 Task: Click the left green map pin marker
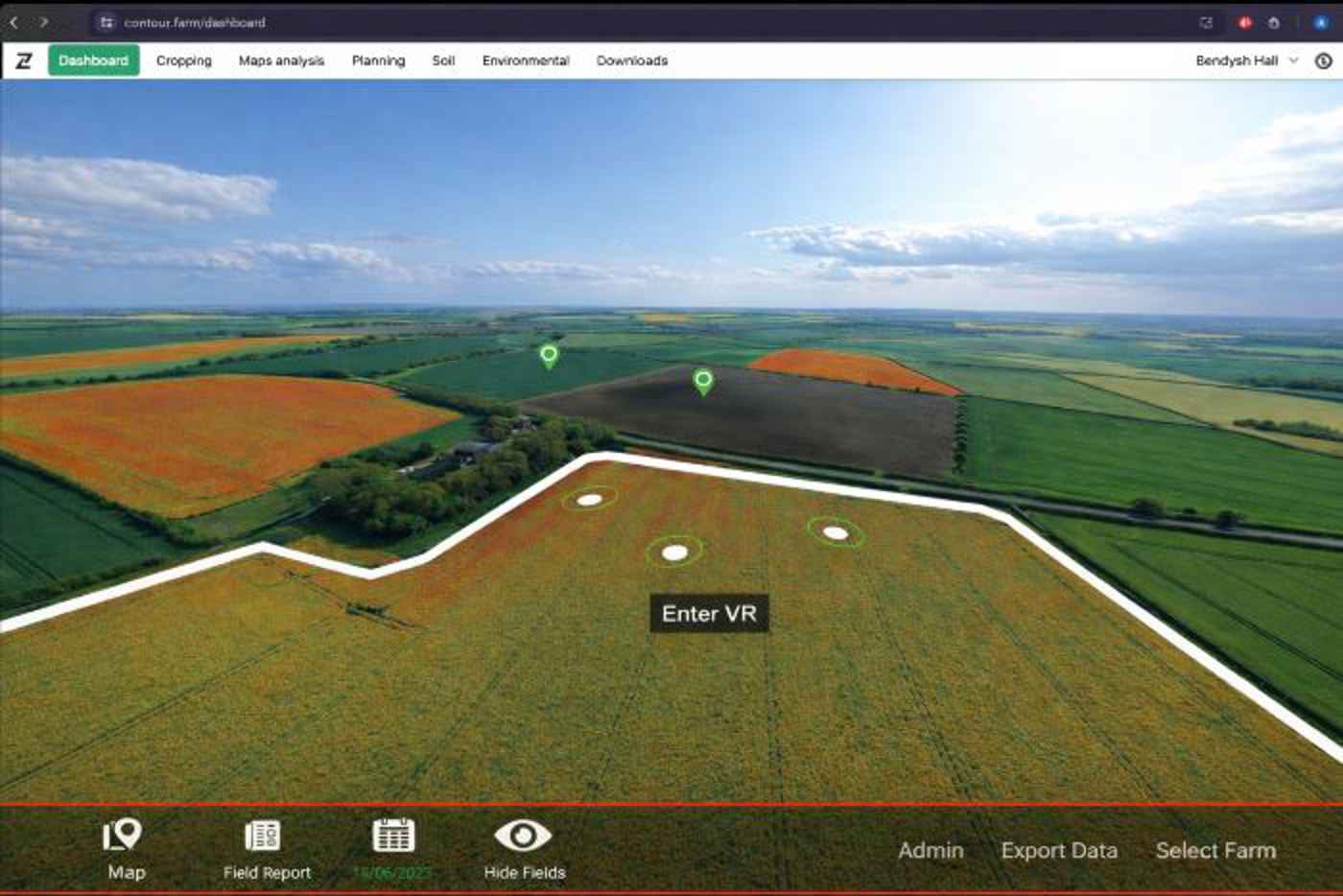pyautogui.click(x=549, y=356)
